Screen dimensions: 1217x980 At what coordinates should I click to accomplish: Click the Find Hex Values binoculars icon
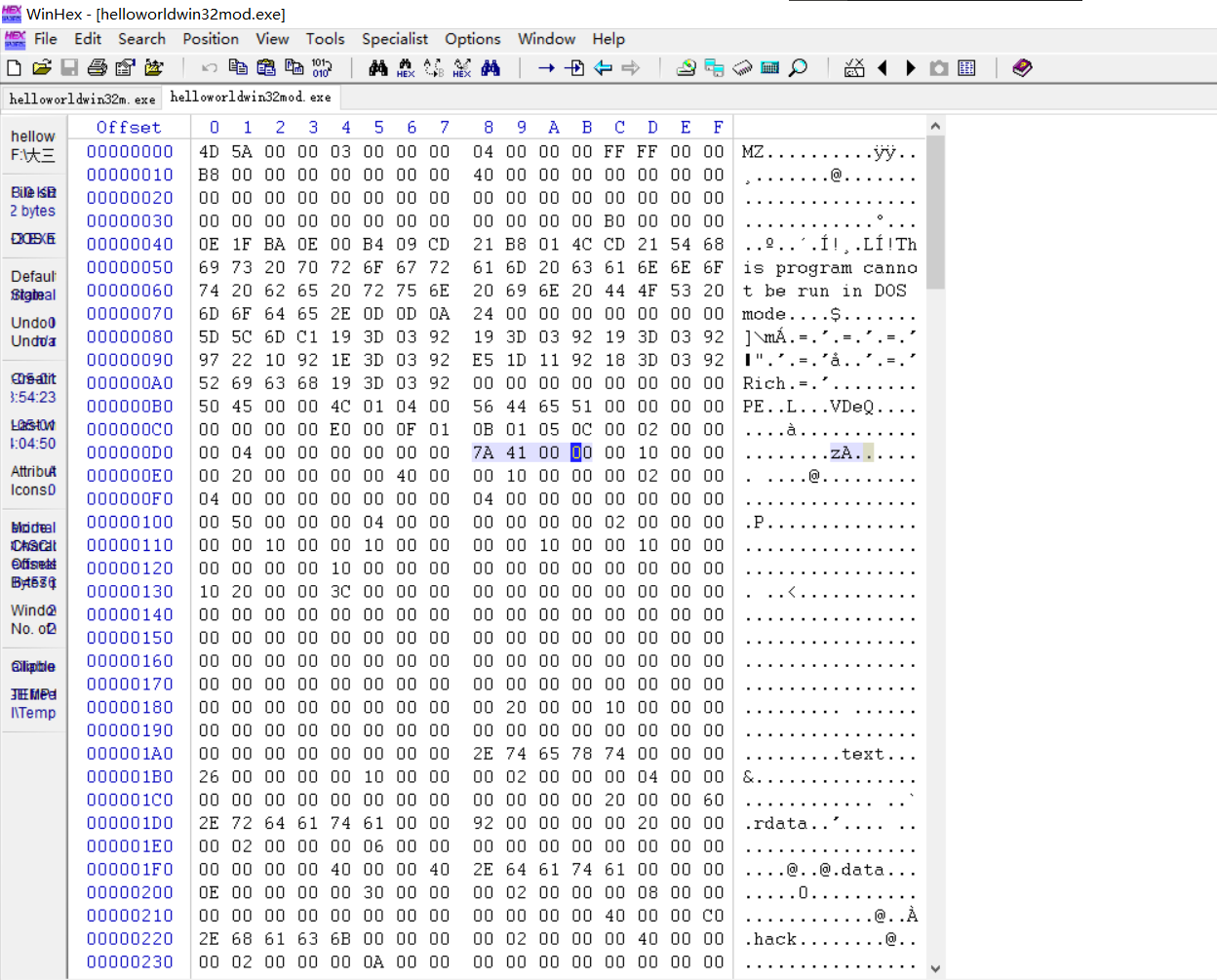coord(406,67)
